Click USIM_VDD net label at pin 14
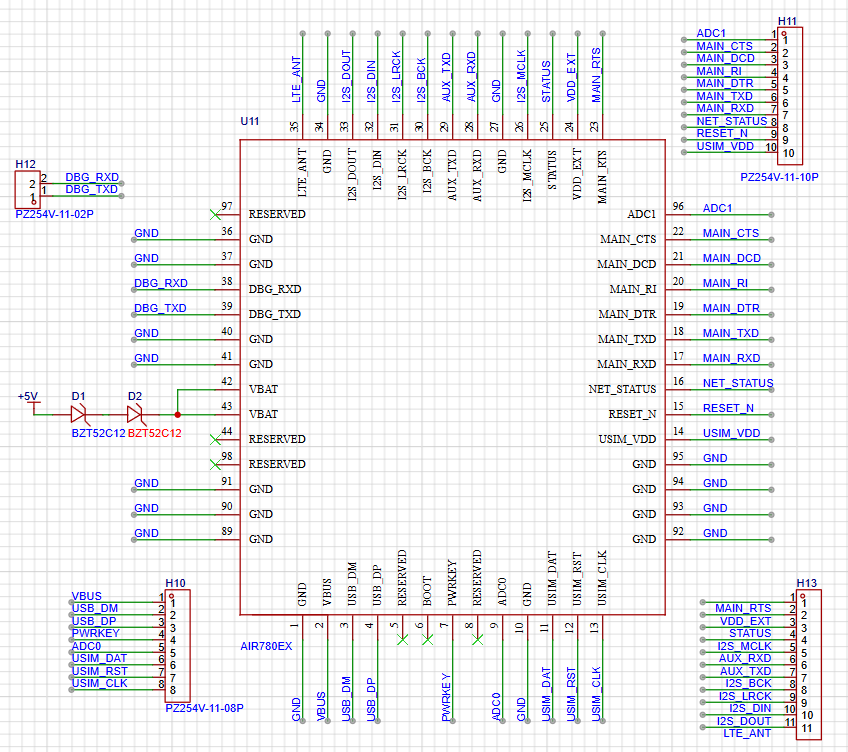 [x=731, y=433]
